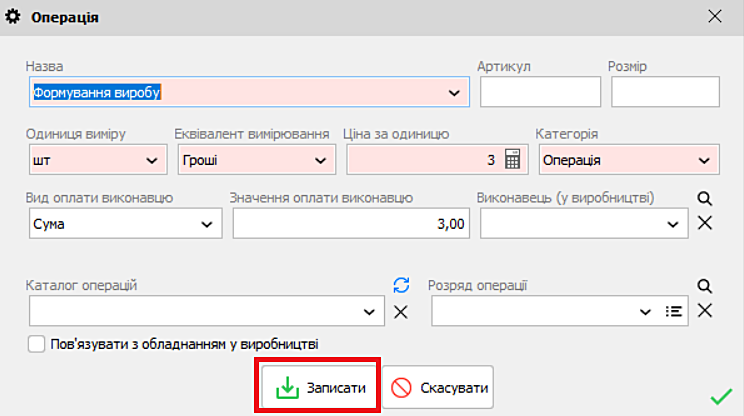This screenshot has width=744, height=416.
Task: Open Одиниця виміру dropdown
Action: [152, 159]
